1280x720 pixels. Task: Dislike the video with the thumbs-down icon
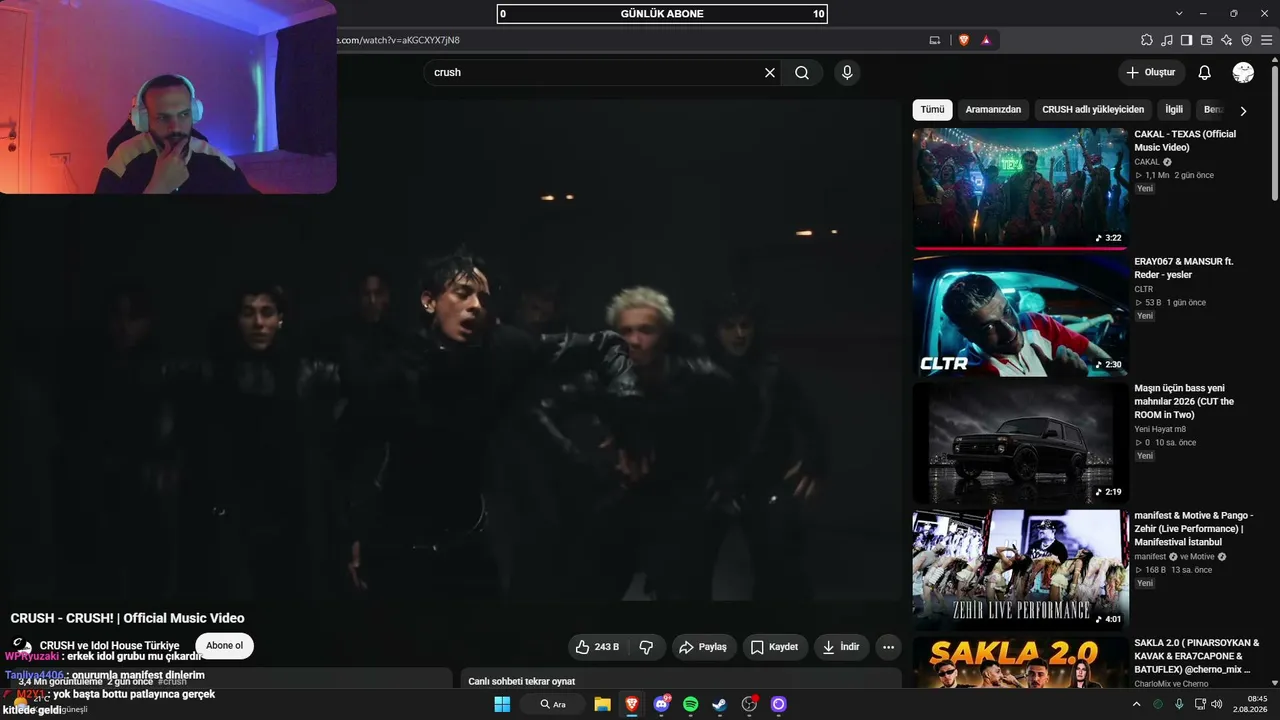646,647
